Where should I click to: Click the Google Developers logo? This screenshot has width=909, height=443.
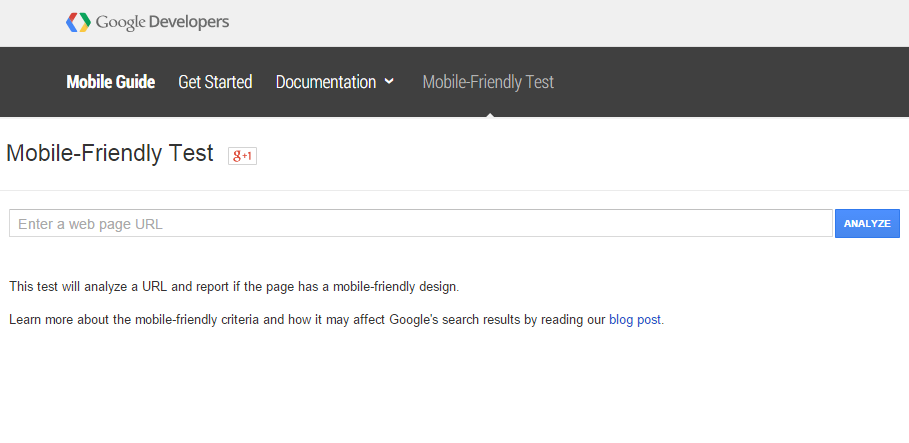[147, 23]
